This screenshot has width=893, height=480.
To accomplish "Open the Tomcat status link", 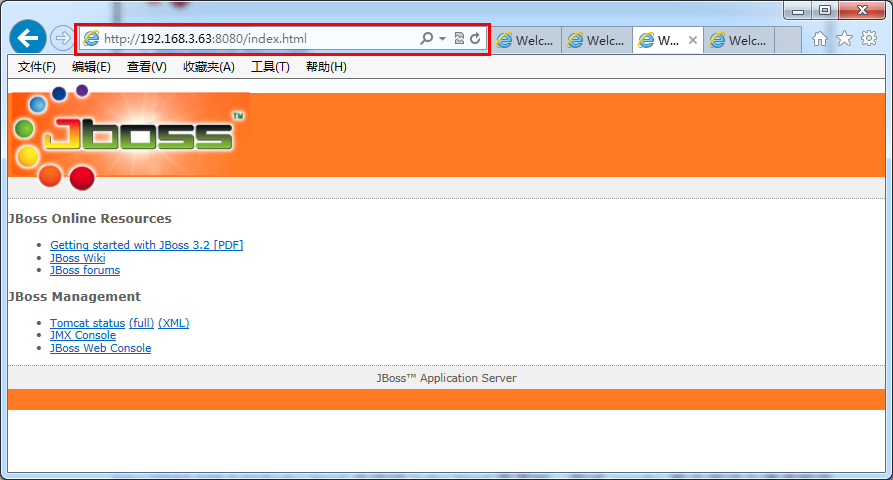I will (87, 323).
